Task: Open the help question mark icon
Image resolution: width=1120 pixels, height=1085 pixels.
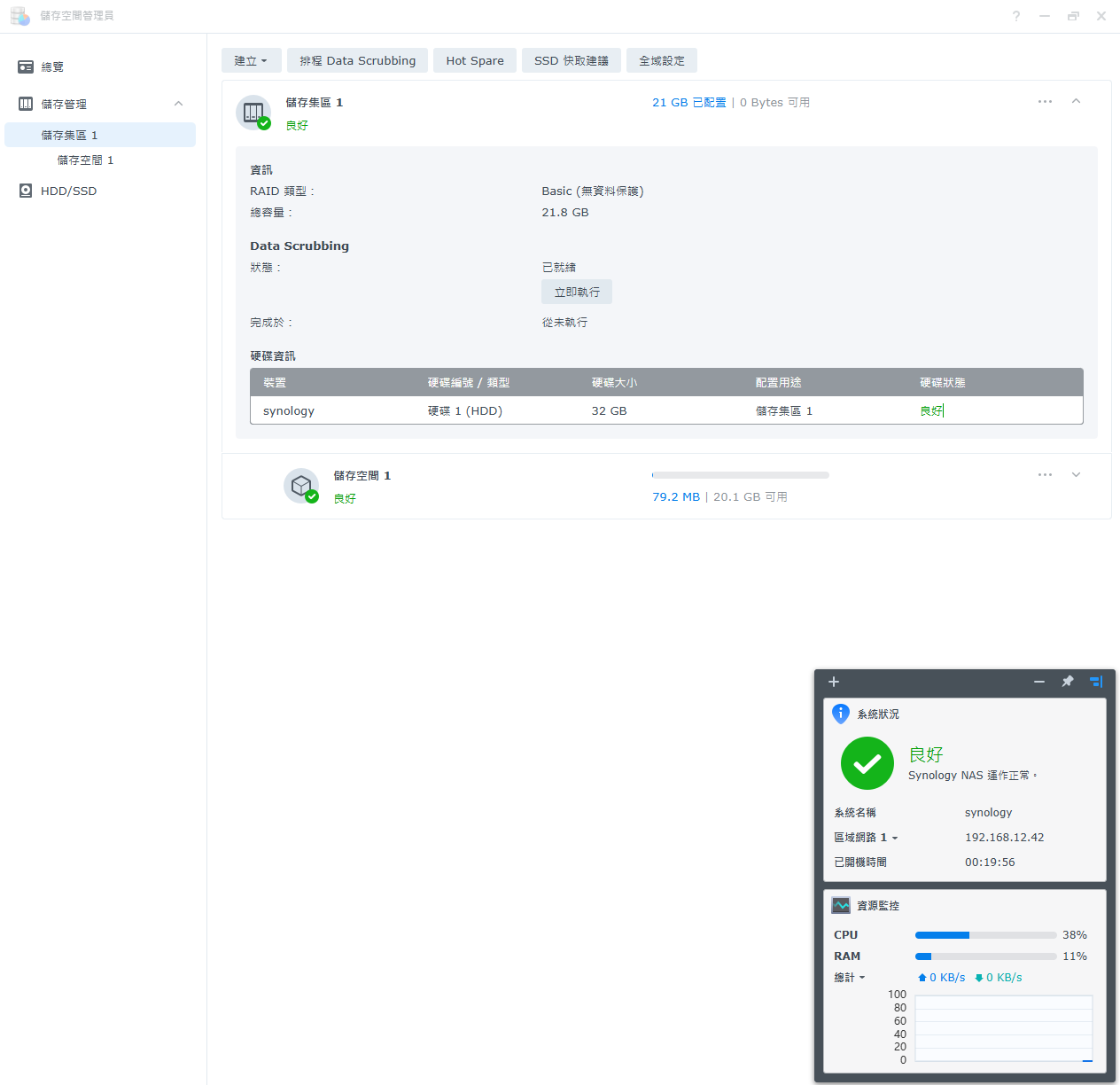Action: [1016, 16]
